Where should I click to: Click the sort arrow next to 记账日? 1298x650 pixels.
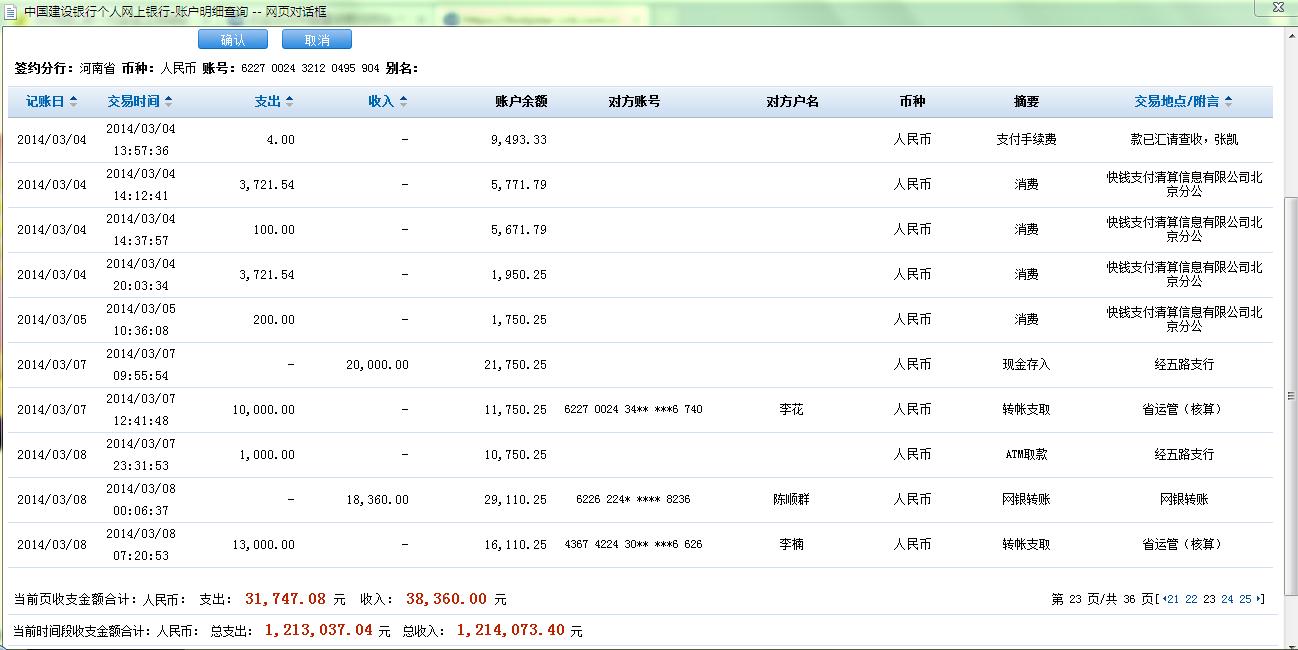point(72,101)
